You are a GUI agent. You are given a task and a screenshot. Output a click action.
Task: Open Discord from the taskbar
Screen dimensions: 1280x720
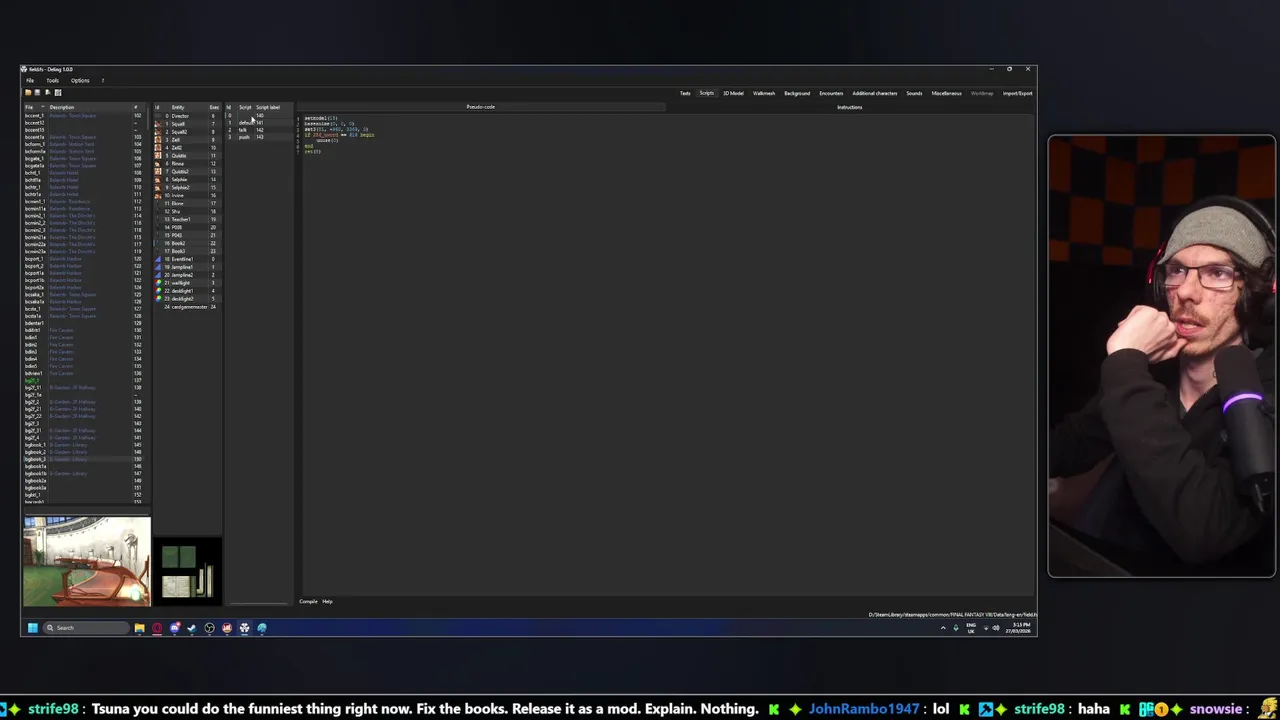(175, 628)
